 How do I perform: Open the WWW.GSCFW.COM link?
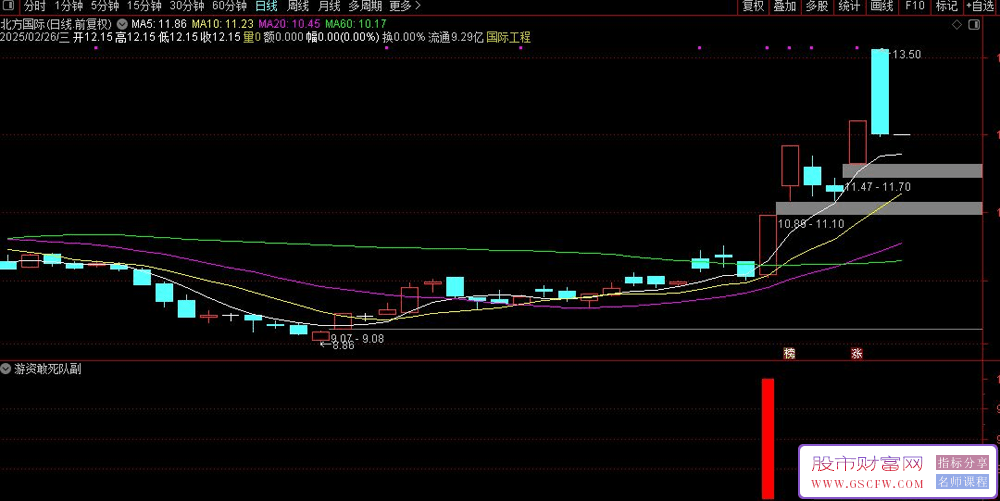pyautogui.click(x=867, y=484)
